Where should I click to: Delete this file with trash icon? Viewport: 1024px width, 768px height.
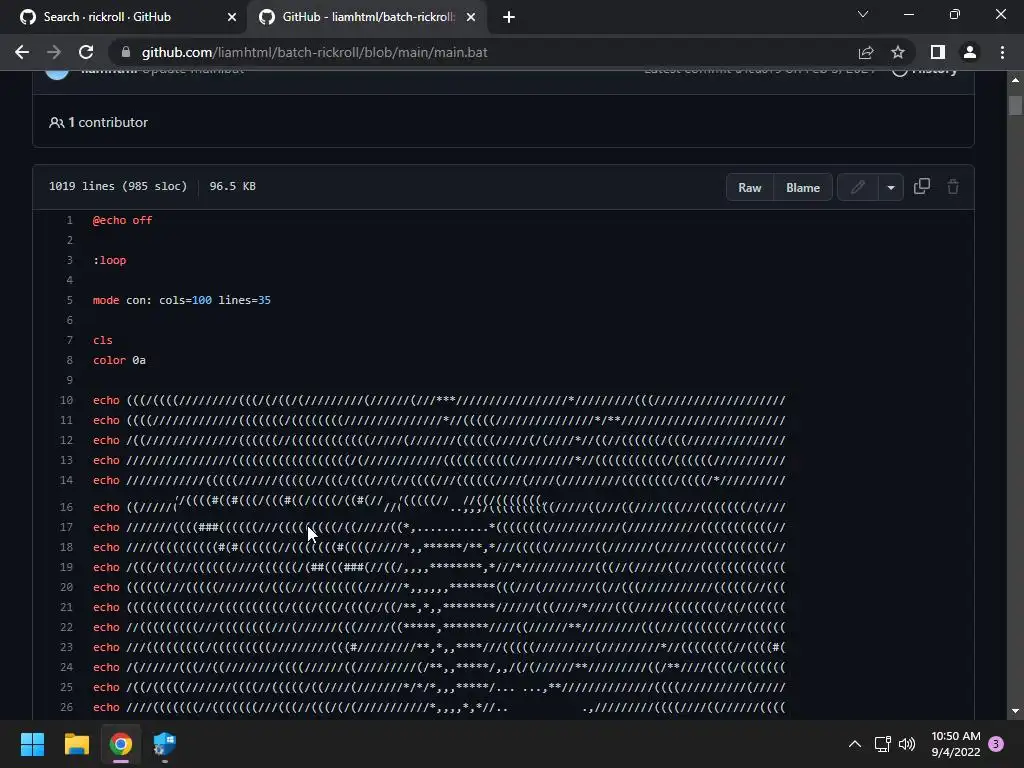[953, 187]
